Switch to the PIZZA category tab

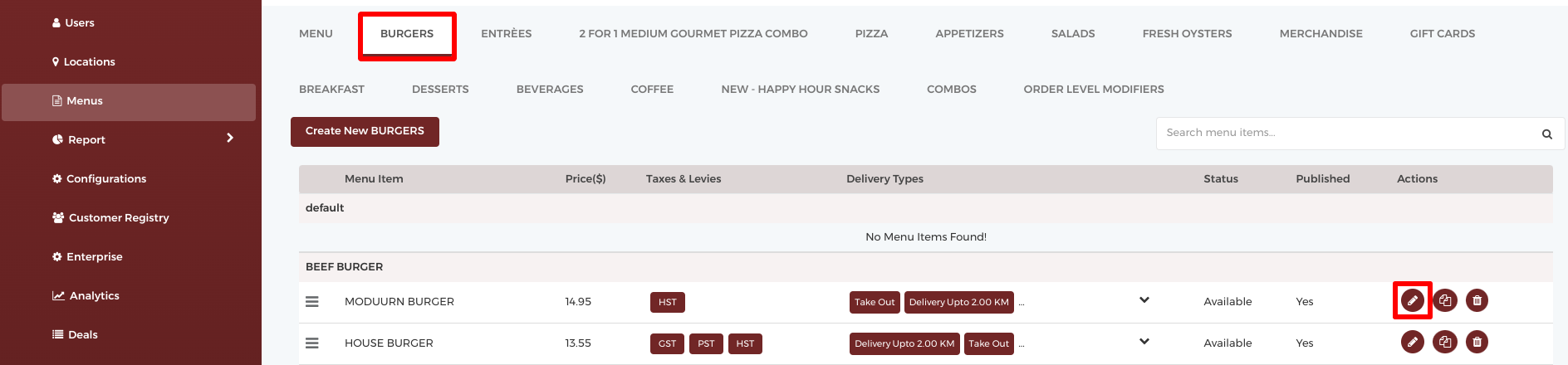pyautogui.click(x=871, y=34)
